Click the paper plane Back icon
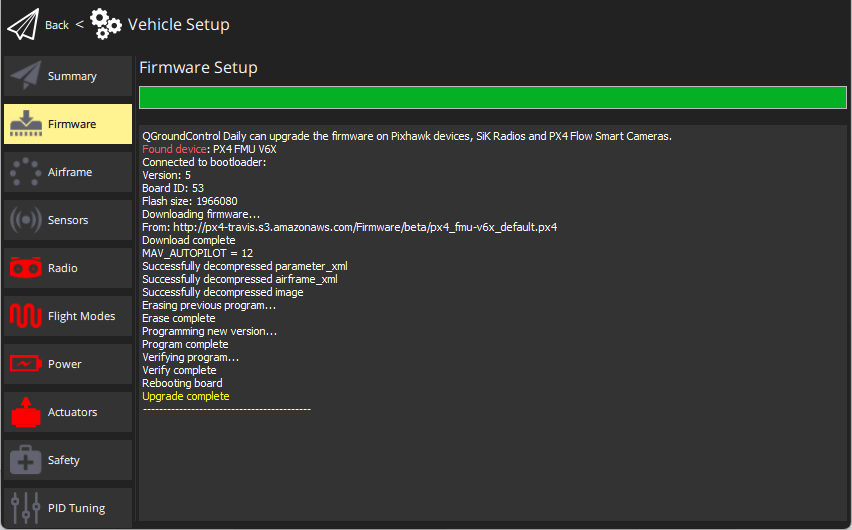The image size is (852, 530). pyautogui.click(x=22, y=24)
